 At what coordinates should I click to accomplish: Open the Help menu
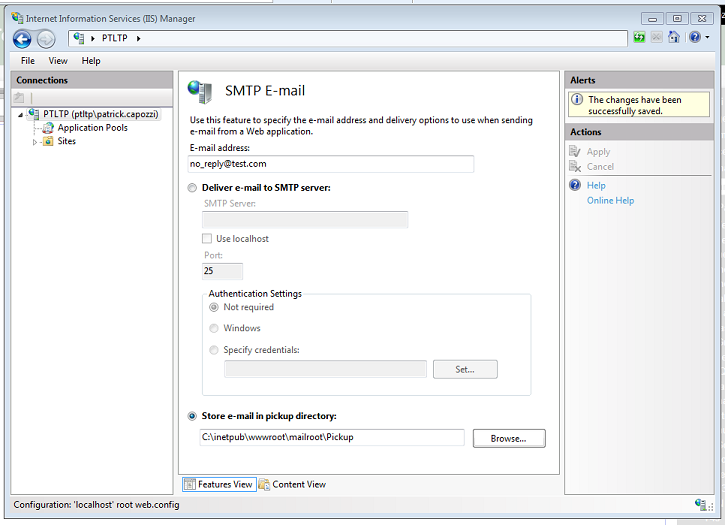coord(91,61)
